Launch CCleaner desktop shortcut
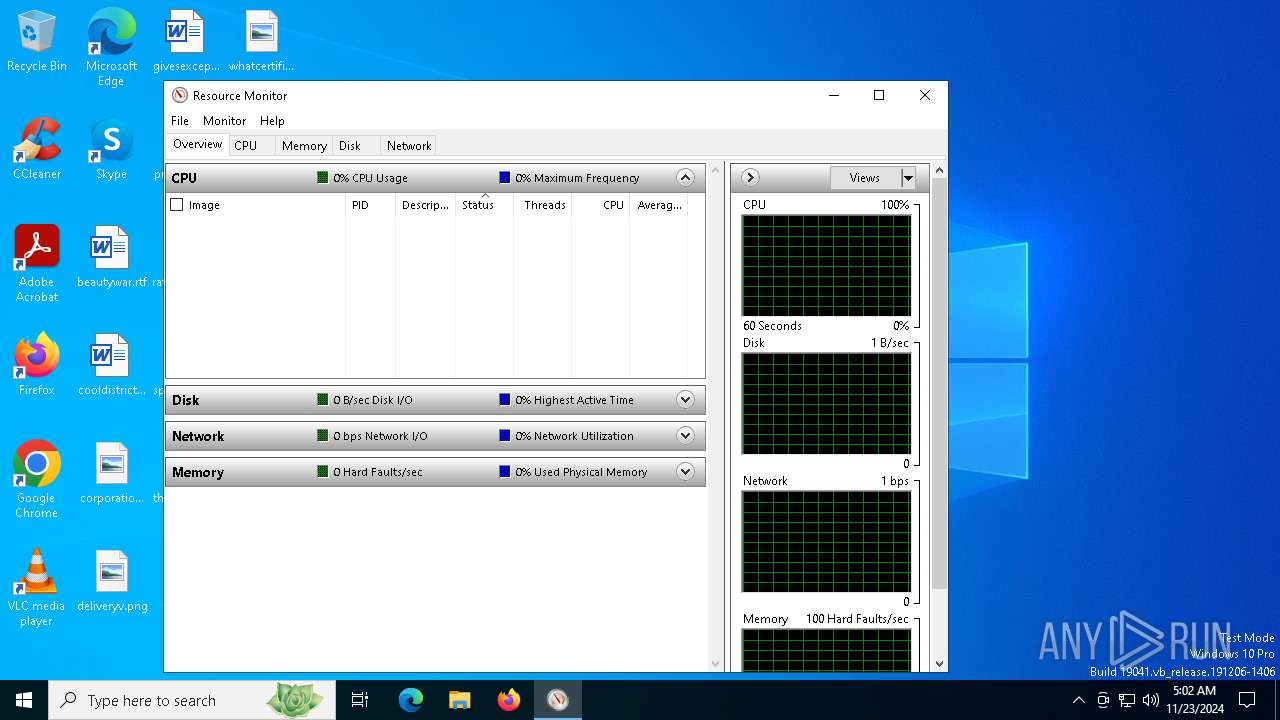Image resolution: width=1280 pixels, height=720 pixels. [37, 149]
